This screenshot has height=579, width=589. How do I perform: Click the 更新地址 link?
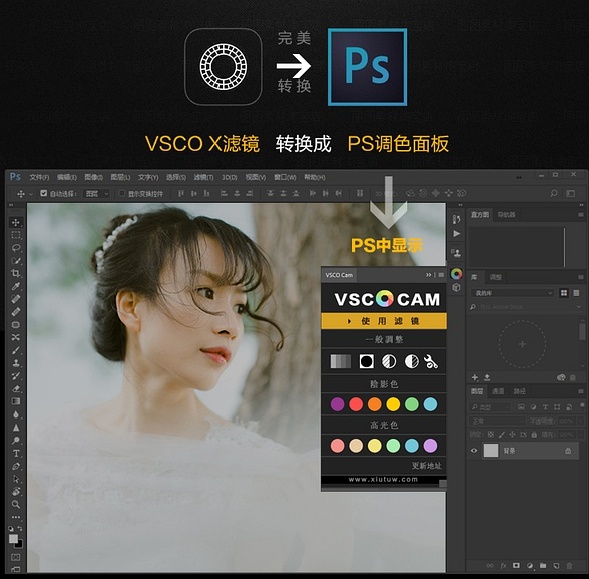click(426, 466)
